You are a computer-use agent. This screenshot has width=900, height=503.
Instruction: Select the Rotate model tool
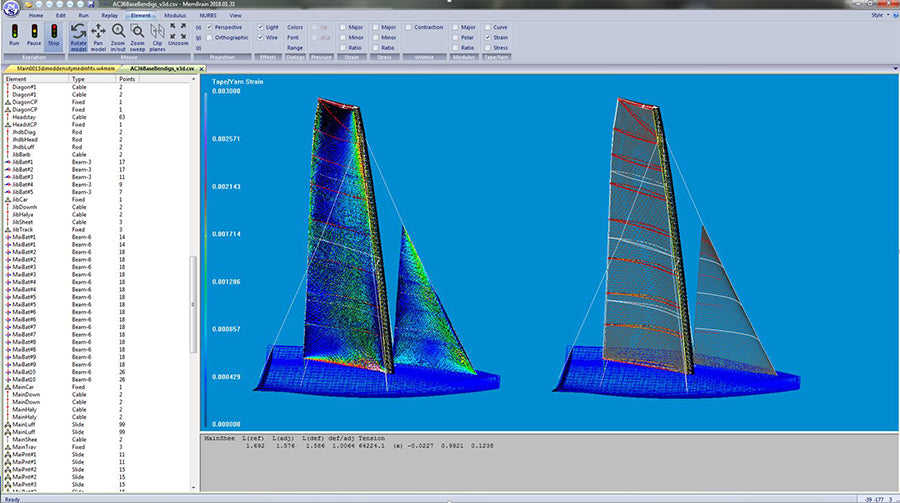coord(78,31)
